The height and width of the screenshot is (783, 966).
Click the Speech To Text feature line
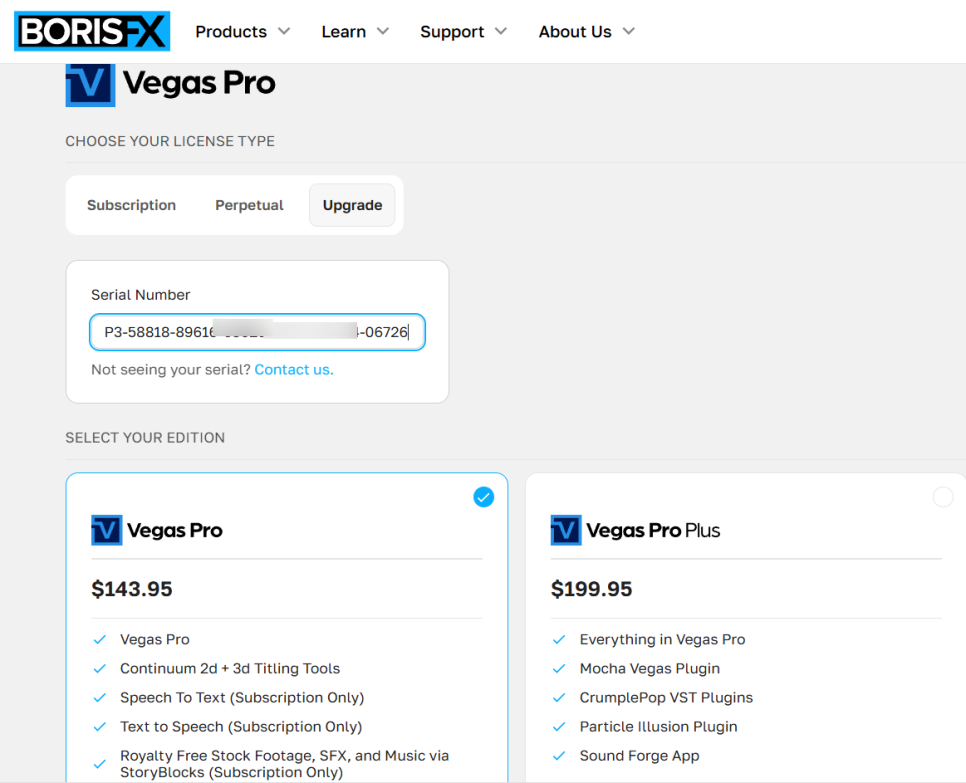[x=242, y=697]
